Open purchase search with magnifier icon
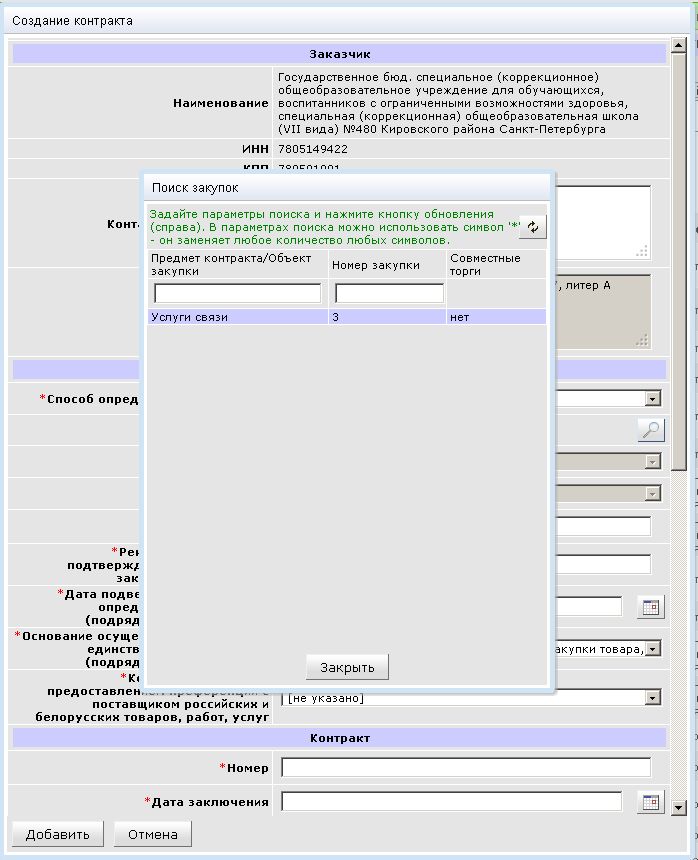The width and height of the screenshot is (698, 860). (651, 430)
